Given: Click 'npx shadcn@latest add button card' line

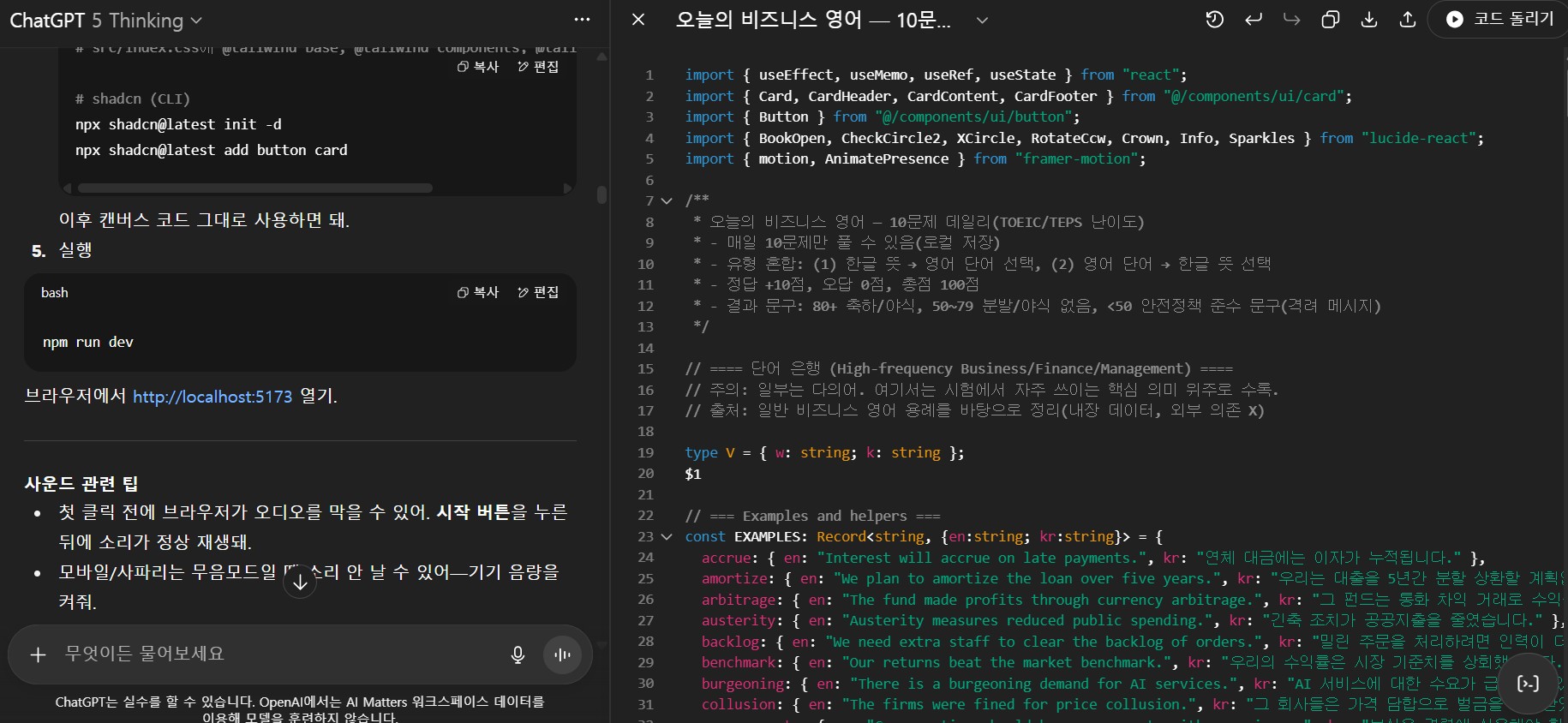Looking at the screenshot, I should coord(212,150).
